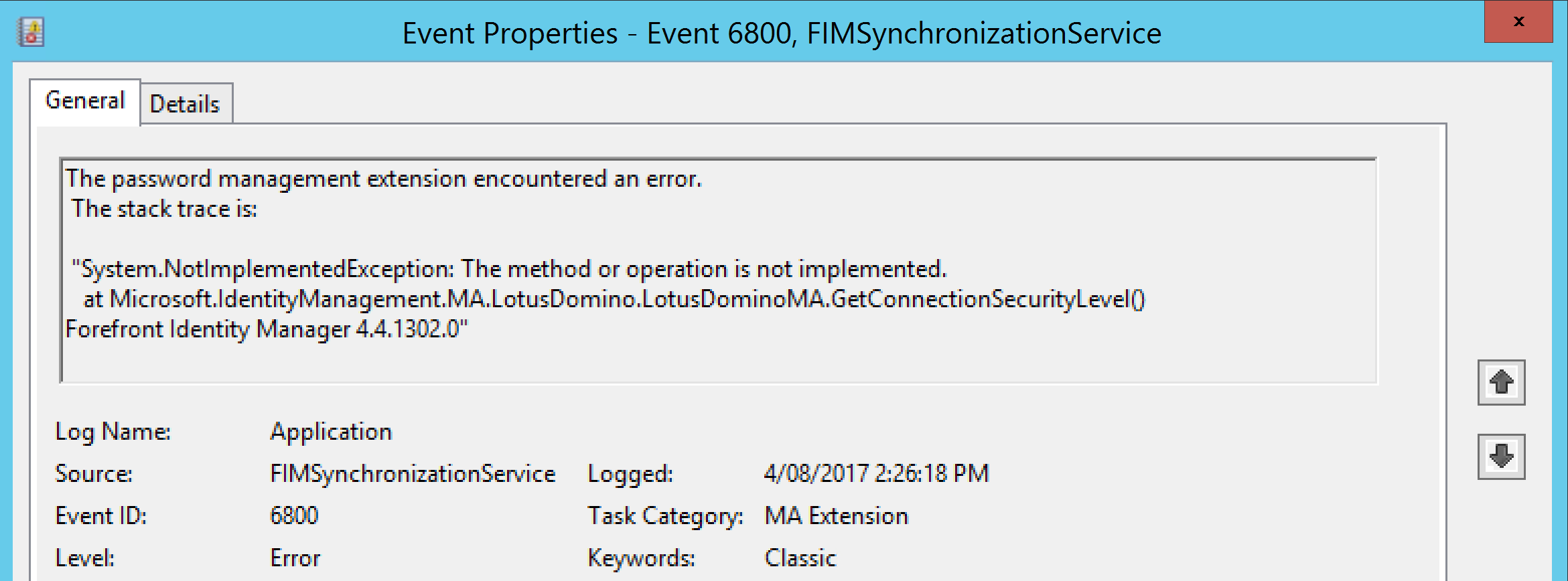Select the General tab
The height and width of the screenshot is (581, 1568).
click(x=84, y=100)
